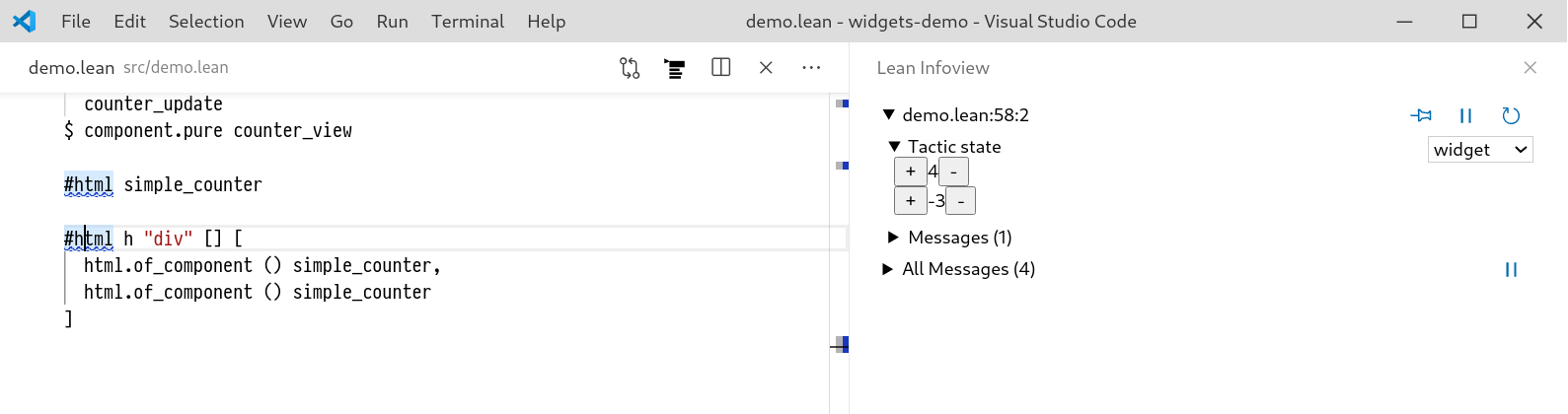This screenshot has width=1568, height=414.
Task: Refresh the Lean Infoview
Action: coord(1511,115)
